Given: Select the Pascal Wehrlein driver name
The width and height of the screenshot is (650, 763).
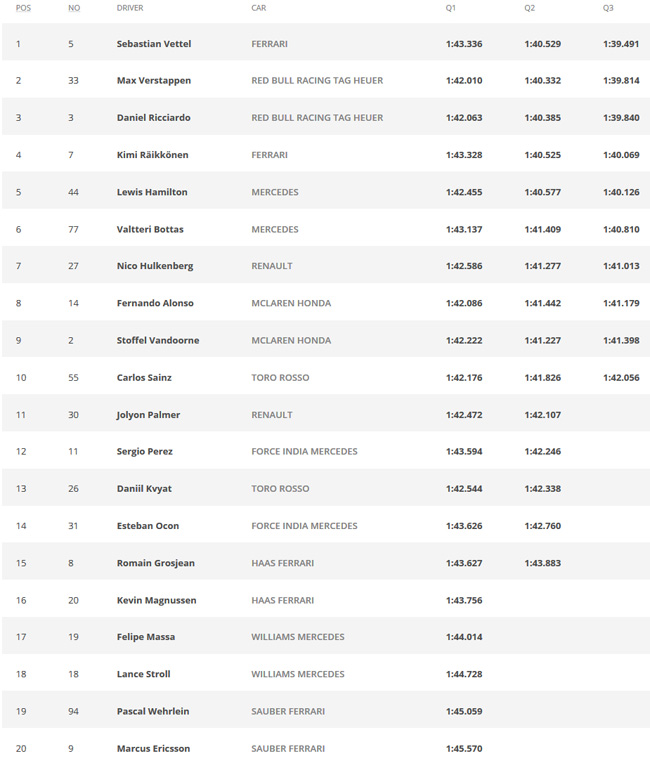Looking at the screenshot, I should [153, 711].
